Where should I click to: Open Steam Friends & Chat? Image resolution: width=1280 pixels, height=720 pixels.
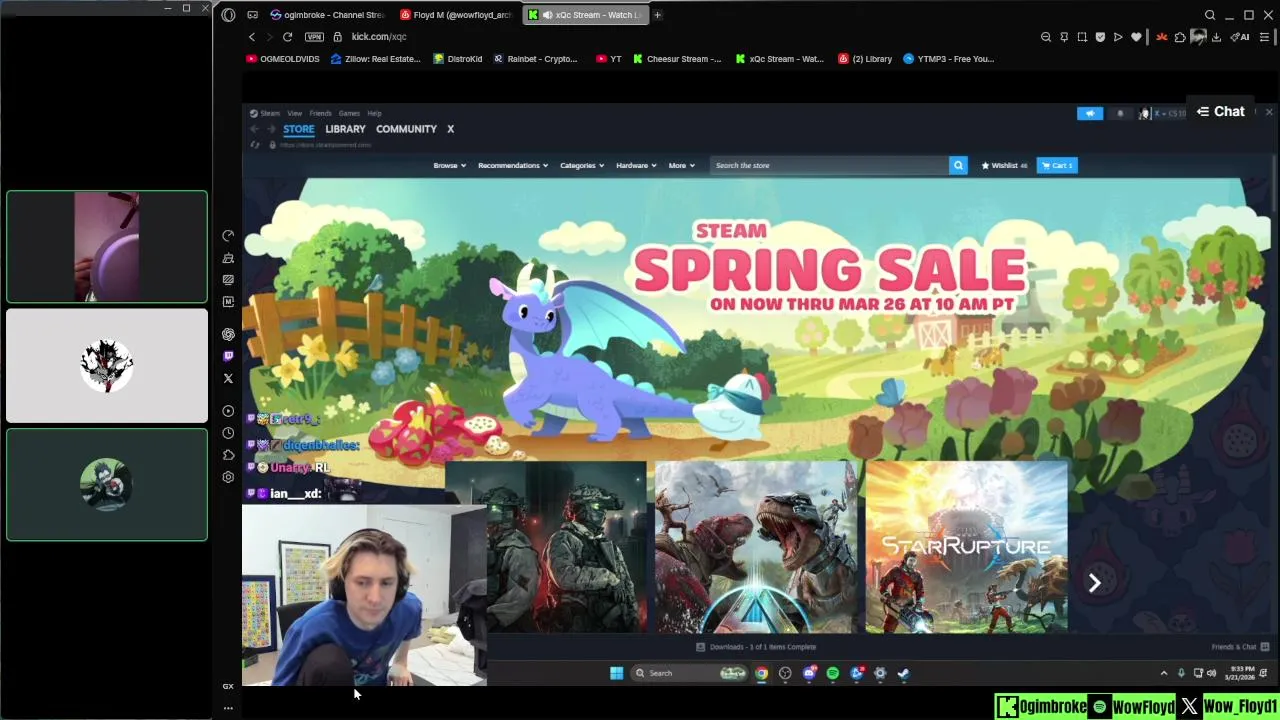(x=1240, y=647)
